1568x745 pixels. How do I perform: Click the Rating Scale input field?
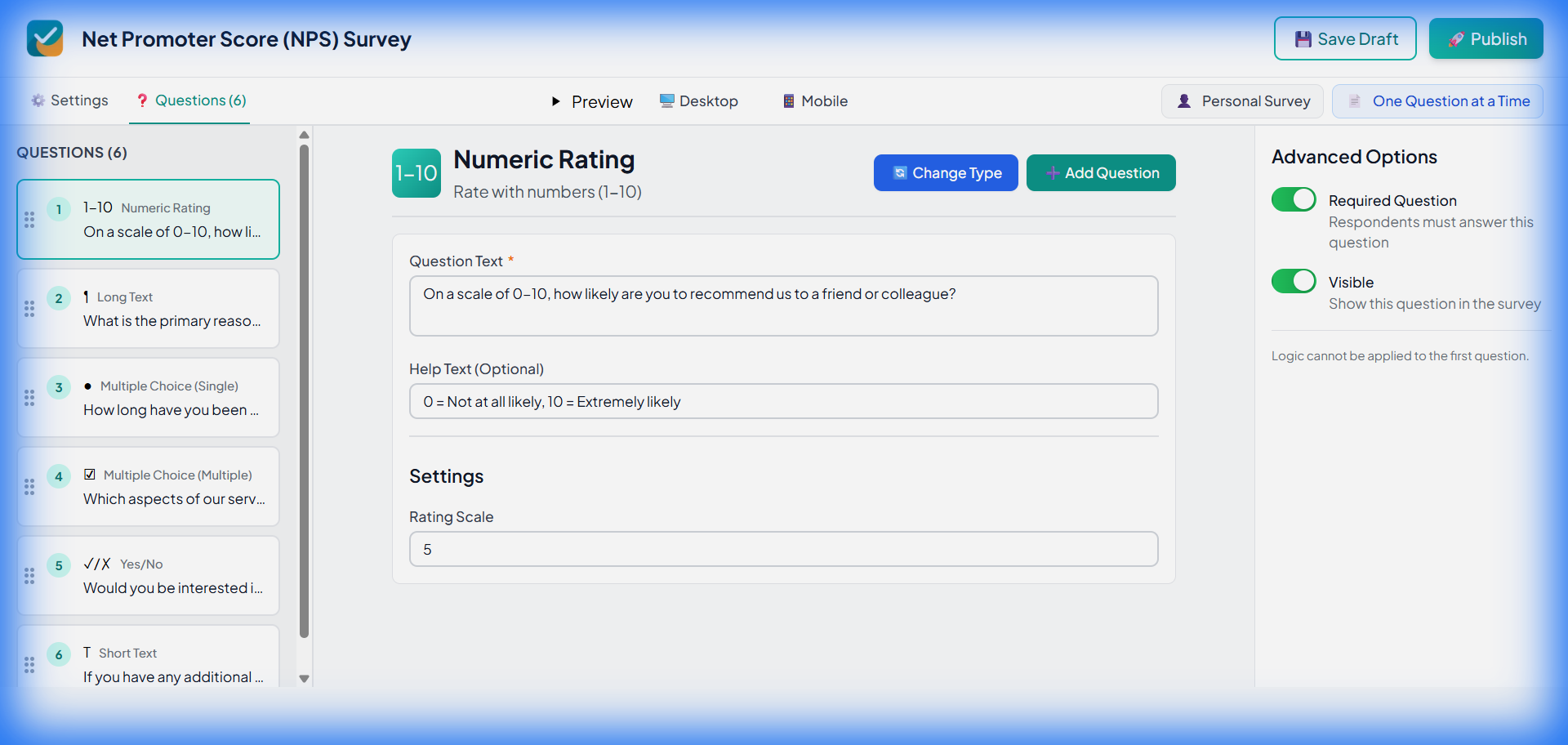coord(783,550)
